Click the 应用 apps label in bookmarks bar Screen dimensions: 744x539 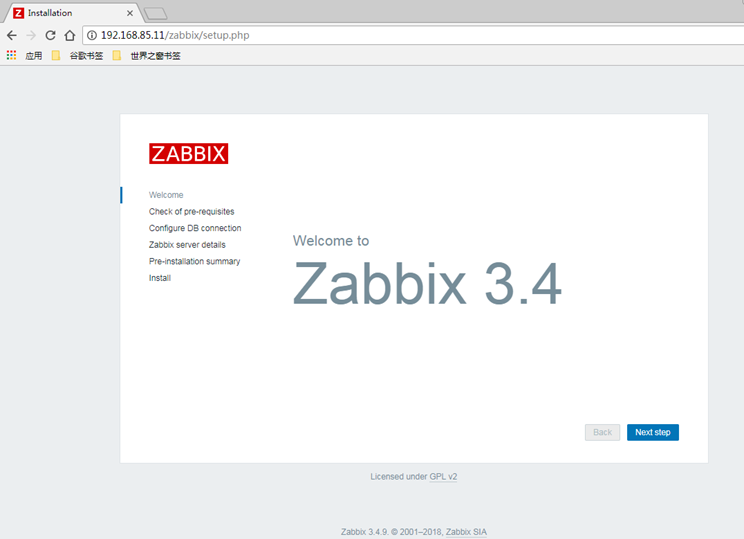tap(34, 56)
